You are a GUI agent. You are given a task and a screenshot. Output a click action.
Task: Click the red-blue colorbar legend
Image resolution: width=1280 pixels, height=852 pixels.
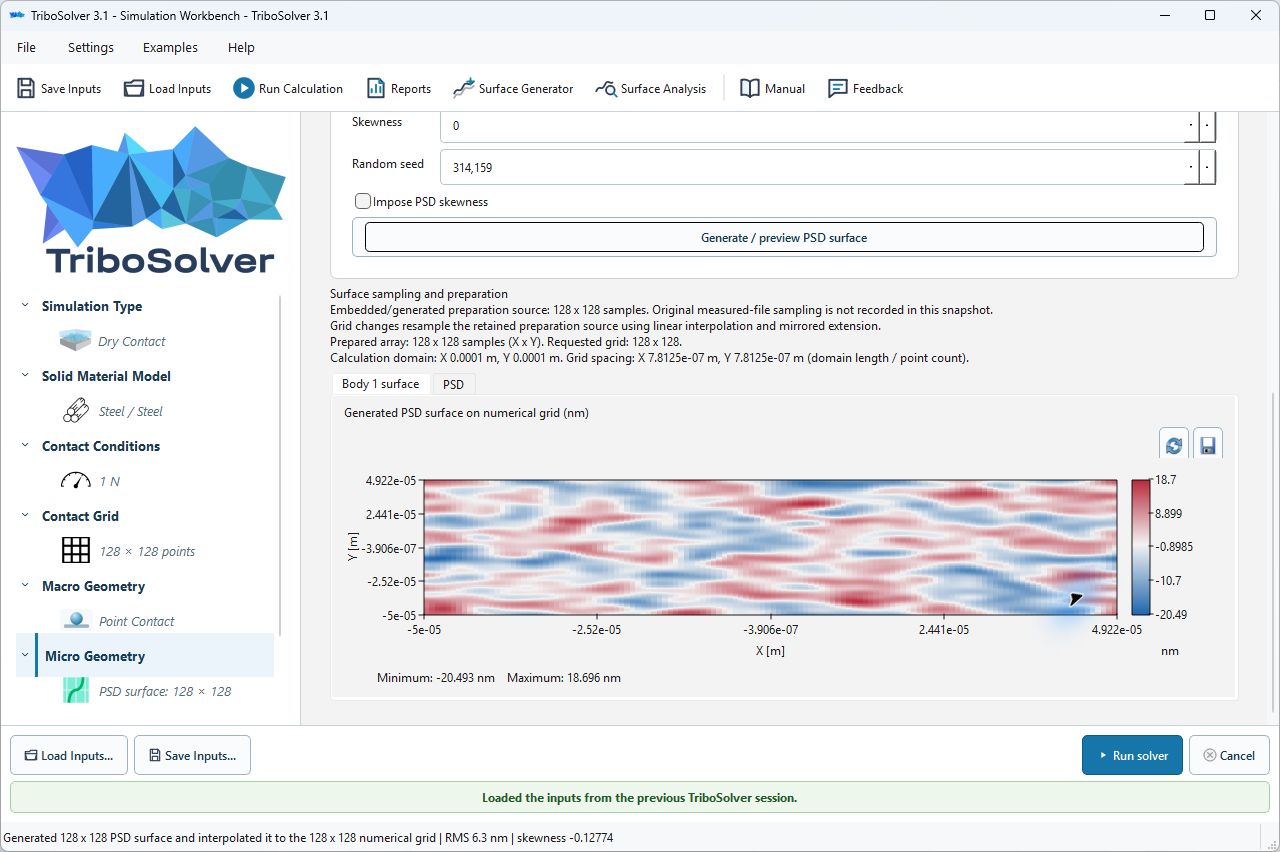point(1140,547)
